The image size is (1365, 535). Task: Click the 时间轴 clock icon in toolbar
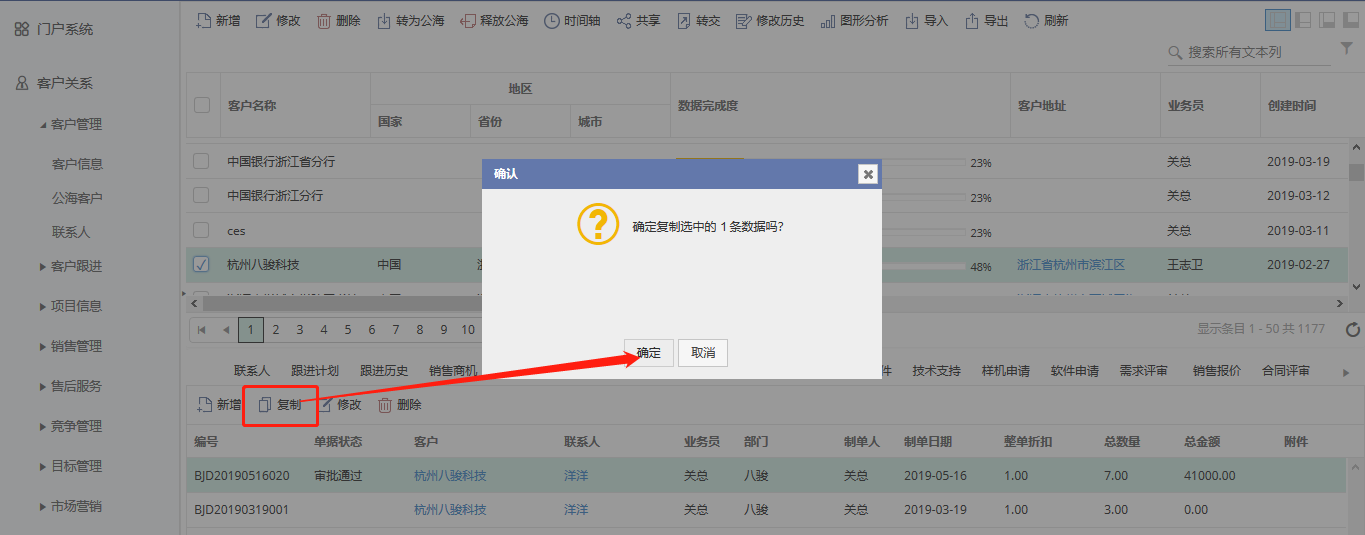point(551,21)
